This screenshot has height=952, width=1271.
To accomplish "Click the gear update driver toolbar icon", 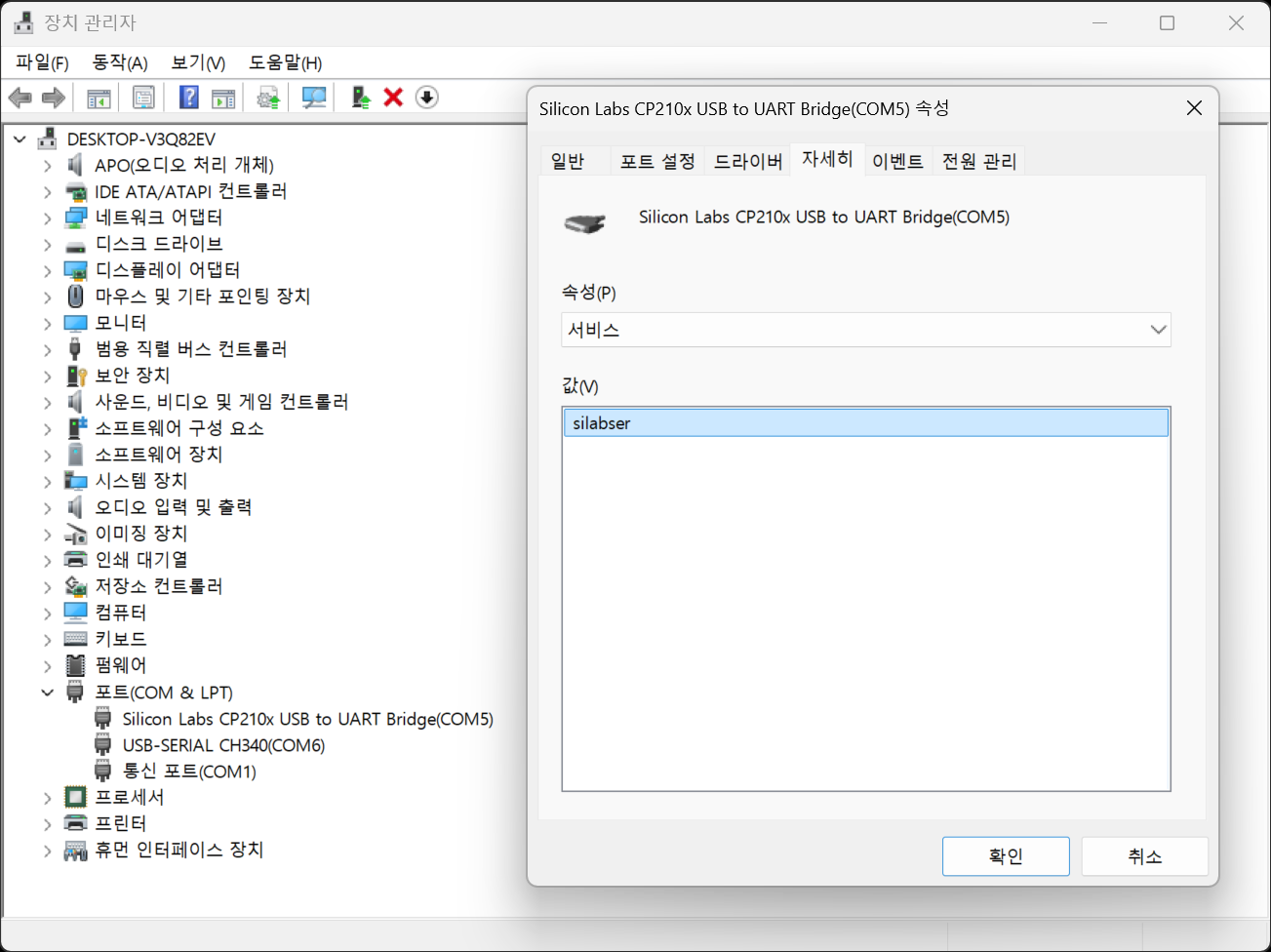I will tap(268, 98).
